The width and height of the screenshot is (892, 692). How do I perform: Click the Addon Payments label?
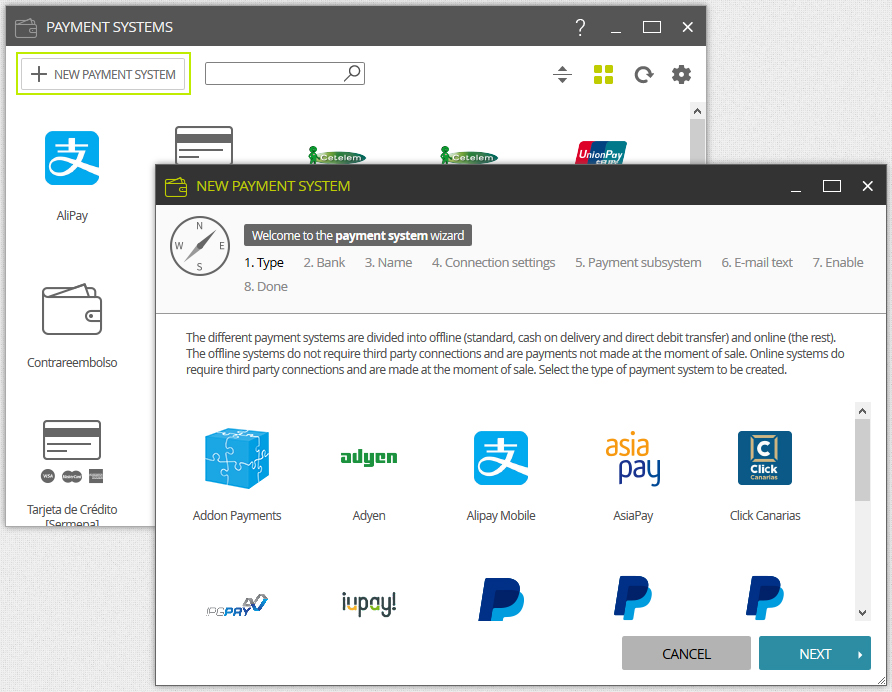[x=237, y=516]
